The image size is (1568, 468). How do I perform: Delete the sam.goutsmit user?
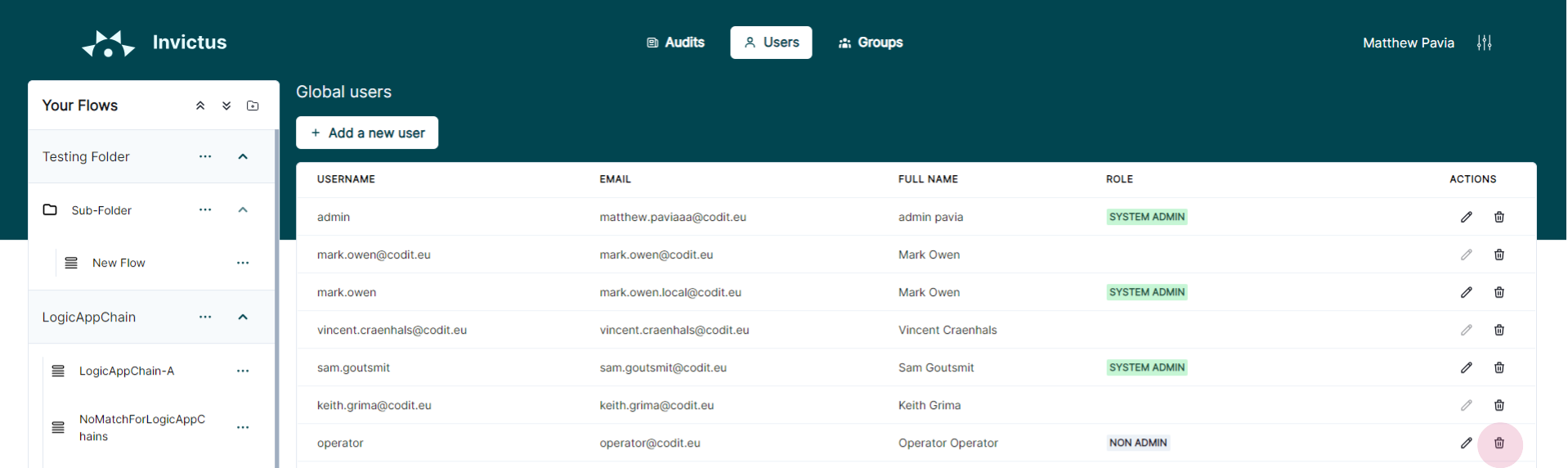tap(1499, 367)
